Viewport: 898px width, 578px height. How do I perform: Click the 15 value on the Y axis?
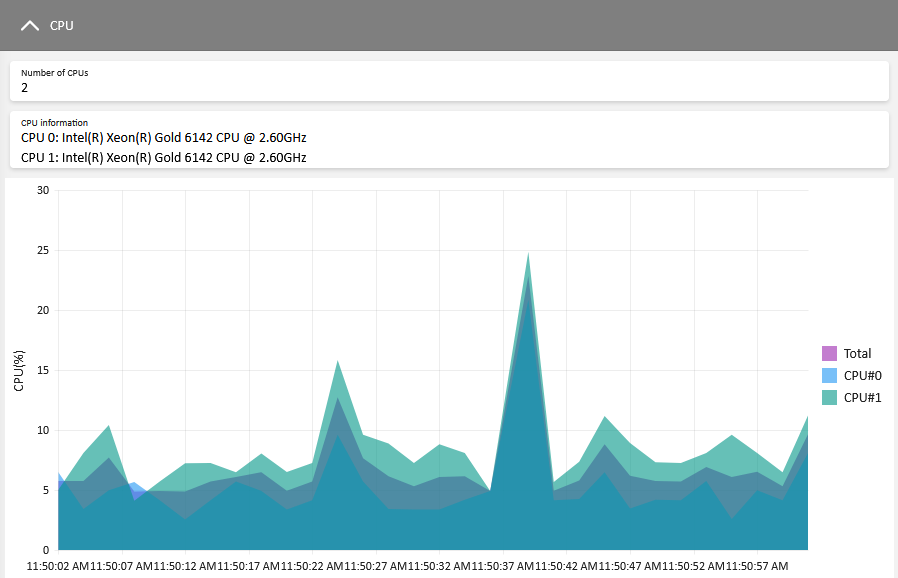[x=42, y=370]
